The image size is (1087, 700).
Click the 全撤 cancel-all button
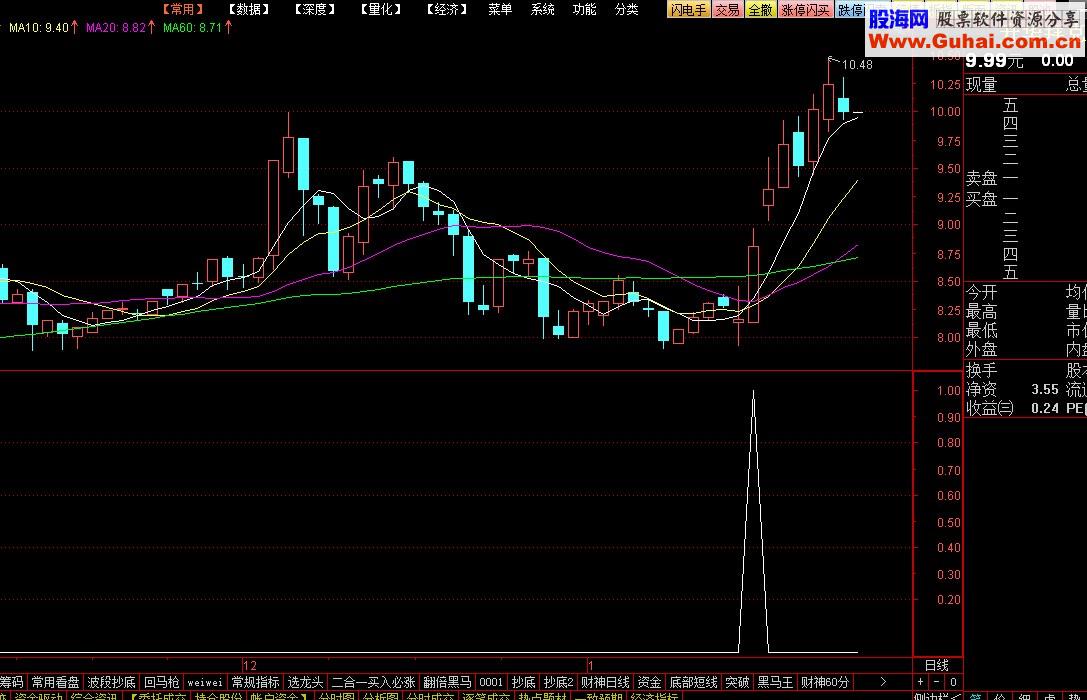[760, 10]
